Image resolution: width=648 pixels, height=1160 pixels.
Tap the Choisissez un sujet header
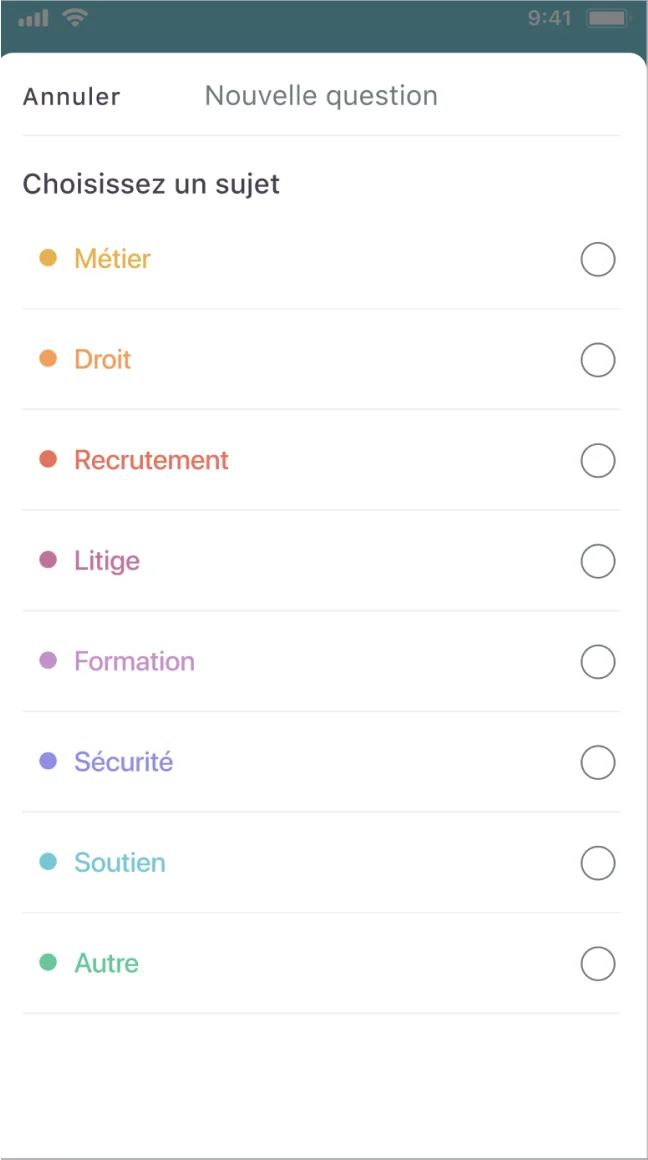[151, 184]
